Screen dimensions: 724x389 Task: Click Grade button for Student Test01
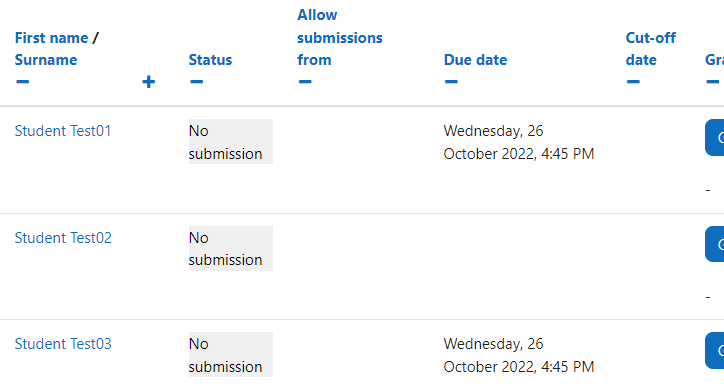point(715,138)
